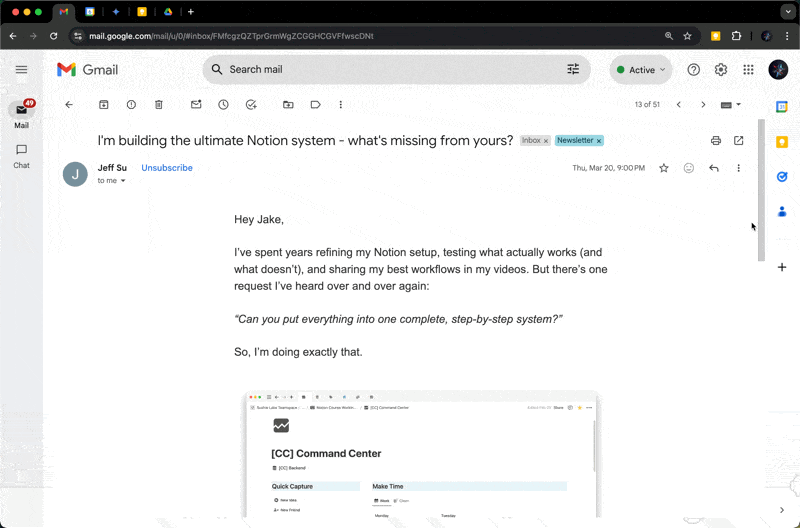800x528 pixels.
Task: Open the Command Center screenshot image
Action: (x=421, y=454)
